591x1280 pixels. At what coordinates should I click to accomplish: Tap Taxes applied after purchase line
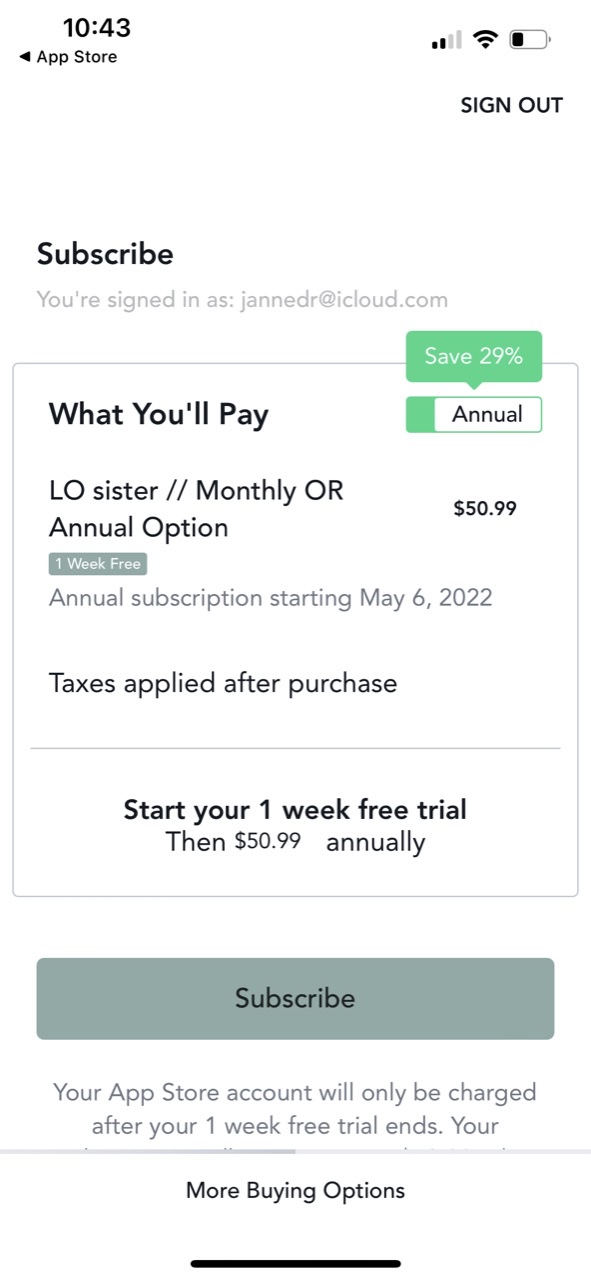[x=223, y=683]
